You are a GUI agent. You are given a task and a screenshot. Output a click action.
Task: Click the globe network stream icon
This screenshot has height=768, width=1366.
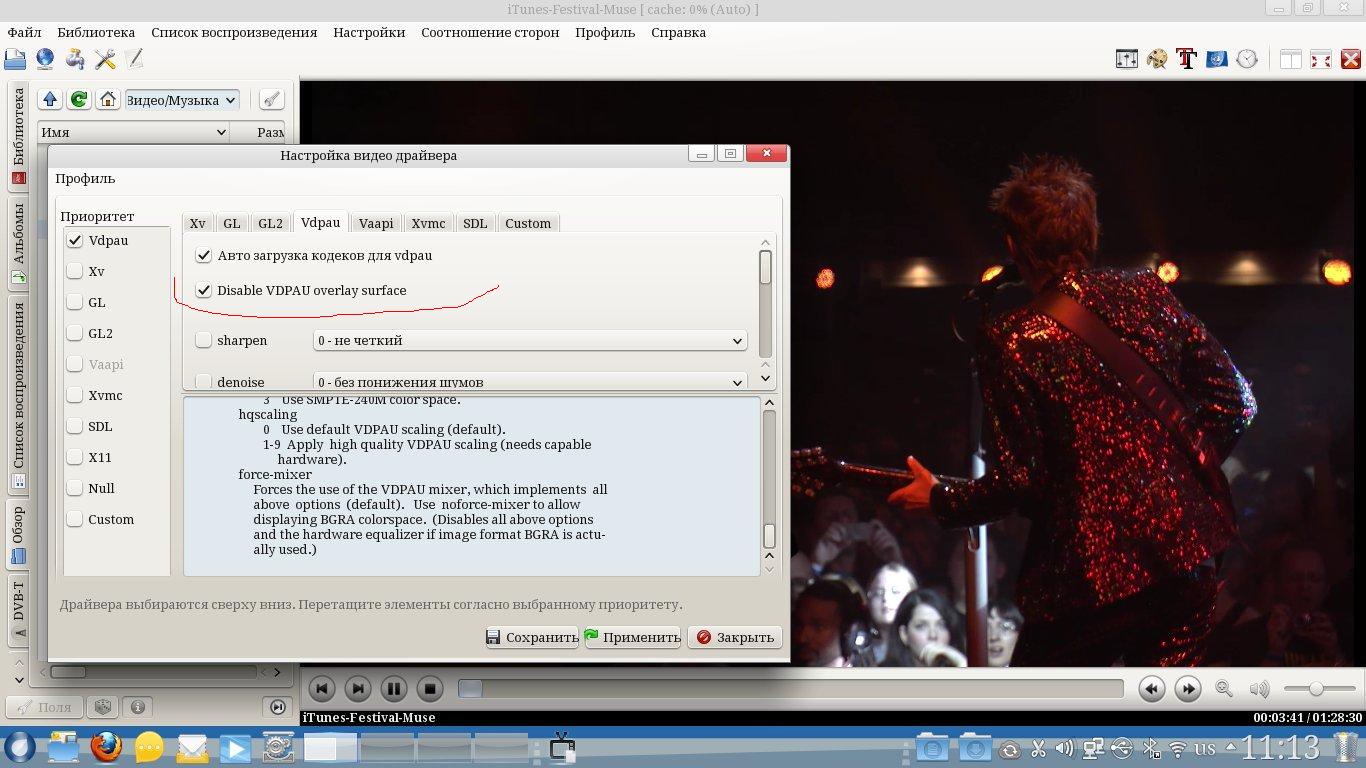point(45,59)
